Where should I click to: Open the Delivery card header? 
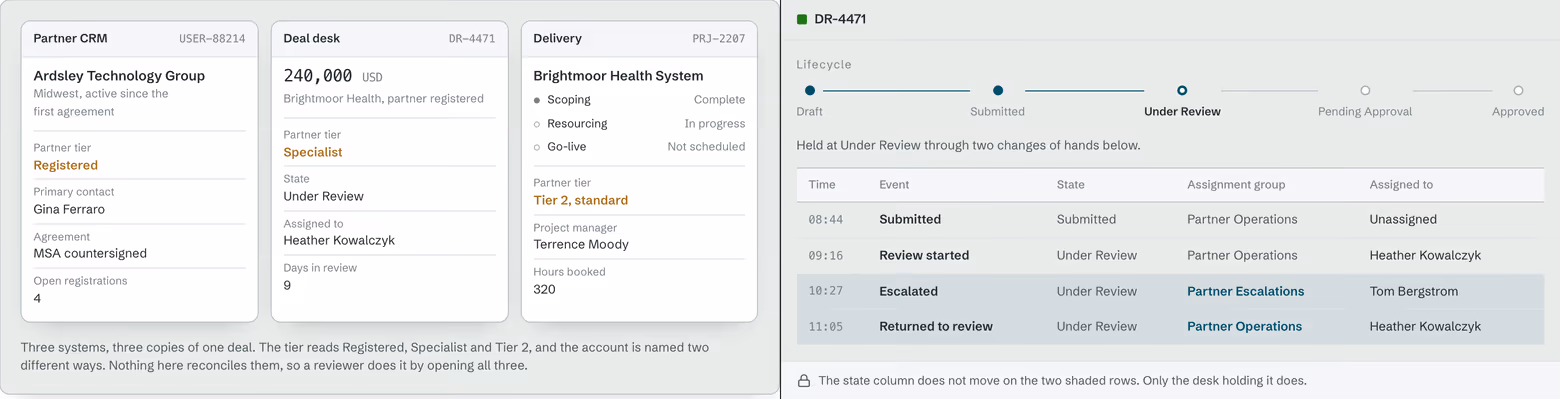[639, 39]
